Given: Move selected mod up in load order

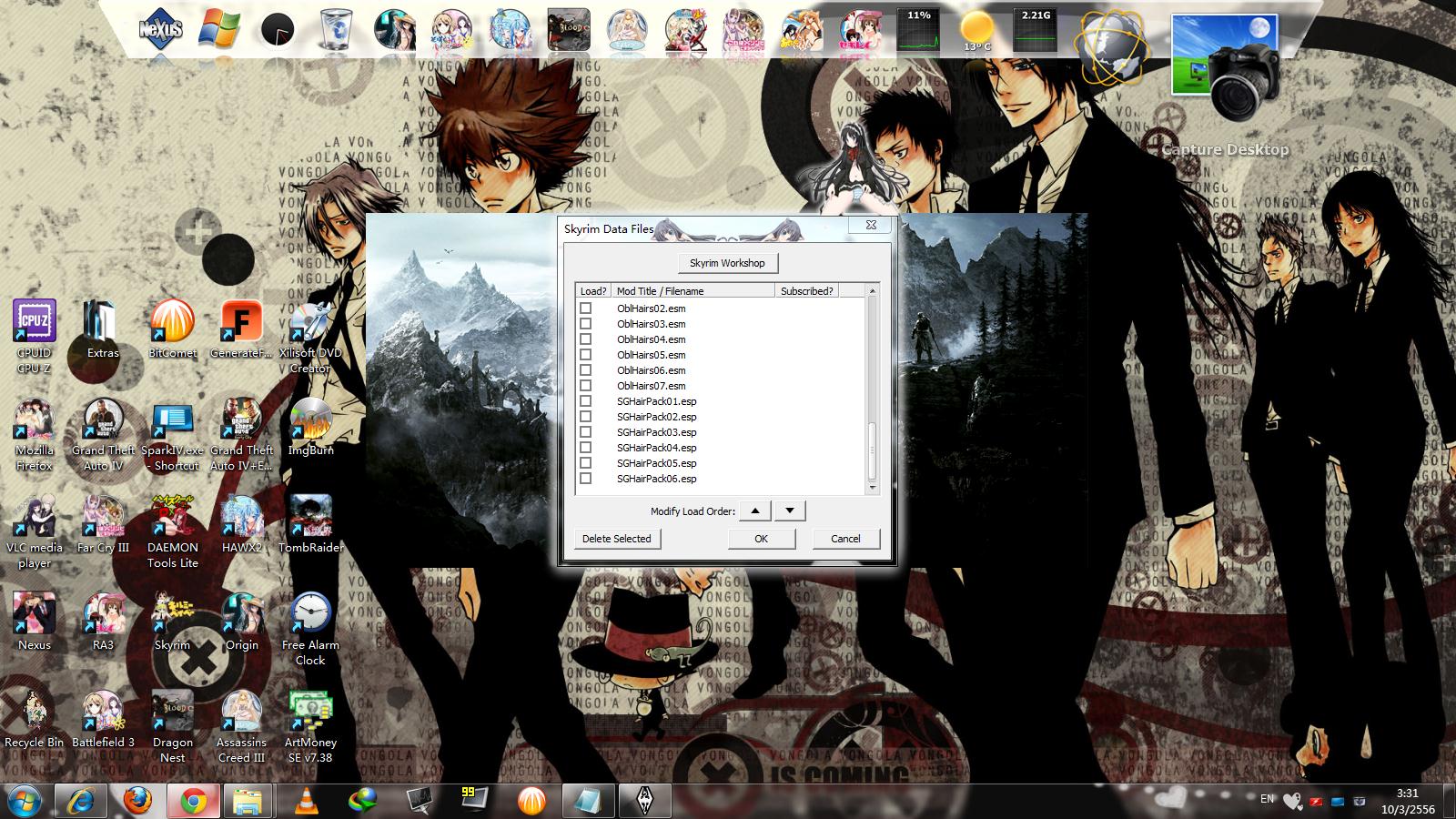Looking at the screenshot, I should coord(755,511).
